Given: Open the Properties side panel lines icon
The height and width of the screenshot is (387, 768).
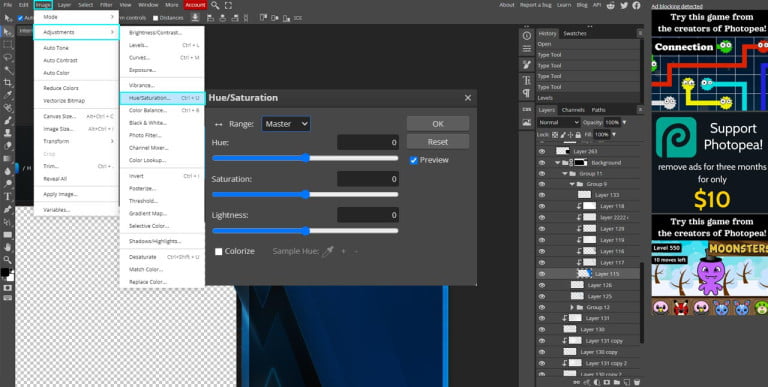Looking at the screenshot, I should pyautogui.click(x=527, y=48).
